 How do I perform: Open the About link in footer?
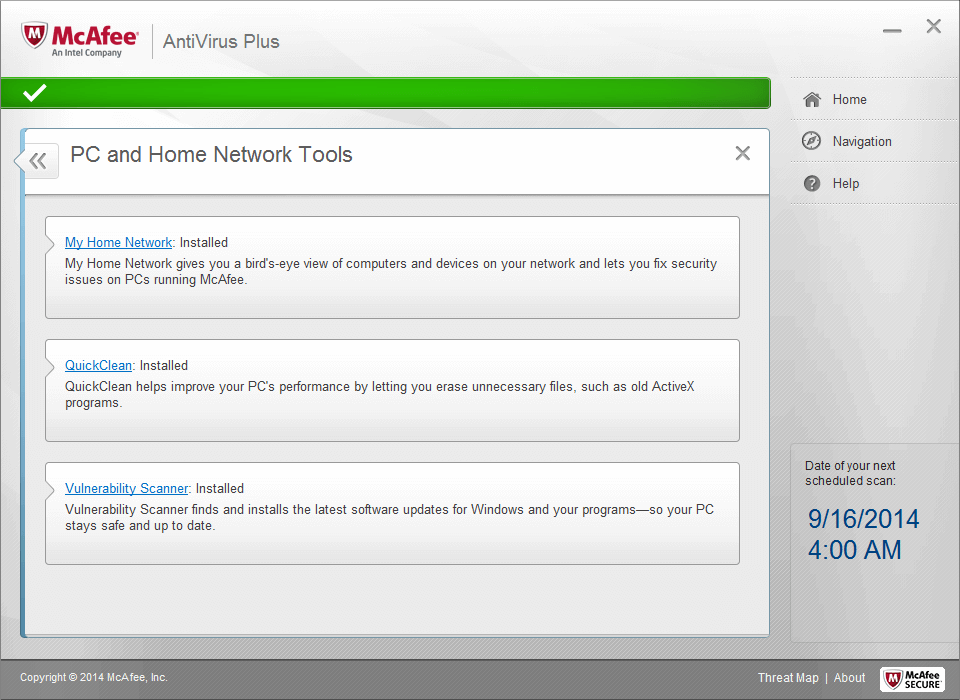tap(849, 678)
